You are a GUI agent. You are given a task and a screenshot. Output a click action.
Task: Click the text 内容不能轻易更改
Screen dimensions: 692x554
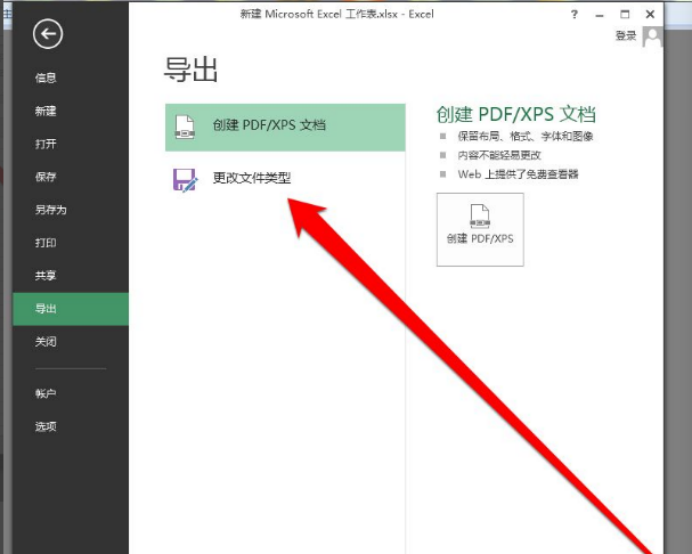(499, 155)
